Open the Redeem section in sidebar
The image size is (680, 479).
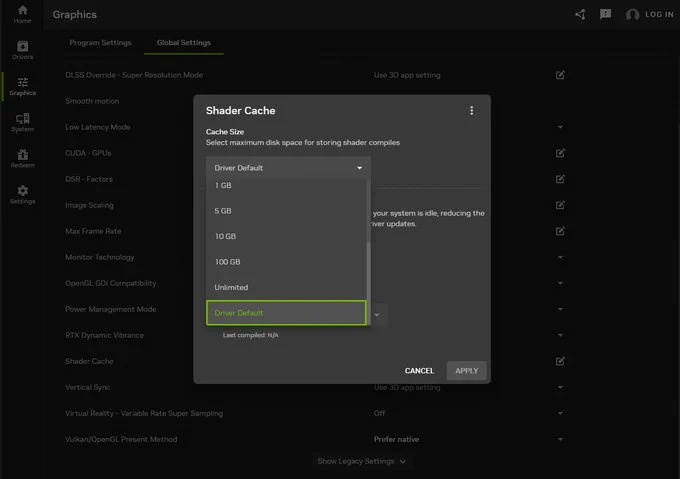(x=22, y=159)
